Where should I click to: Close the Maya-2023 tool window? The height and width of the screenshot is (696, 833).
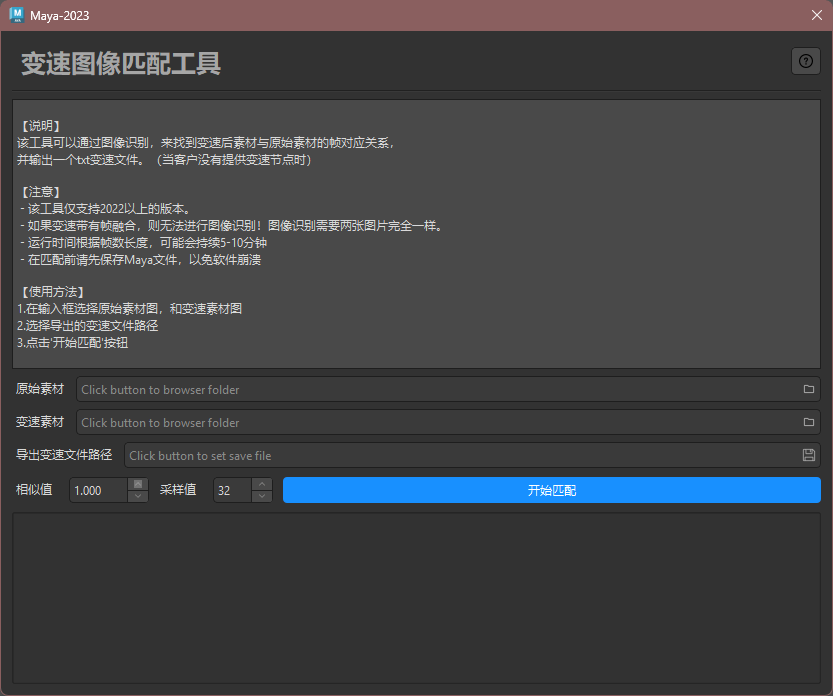pyautogui.click(x=816, y=14)
